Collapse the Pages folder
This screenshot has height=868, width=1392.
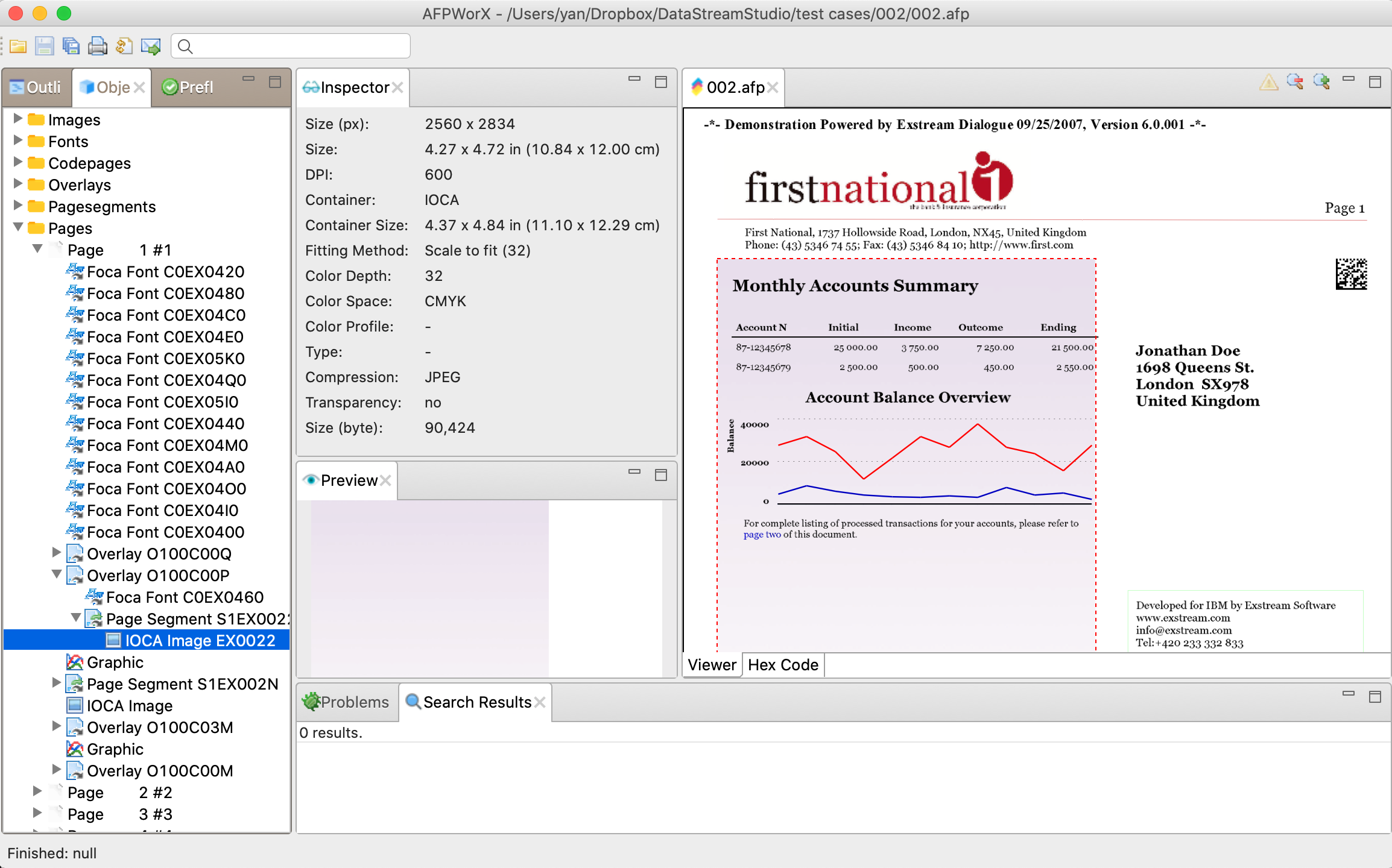pos(17,227)
